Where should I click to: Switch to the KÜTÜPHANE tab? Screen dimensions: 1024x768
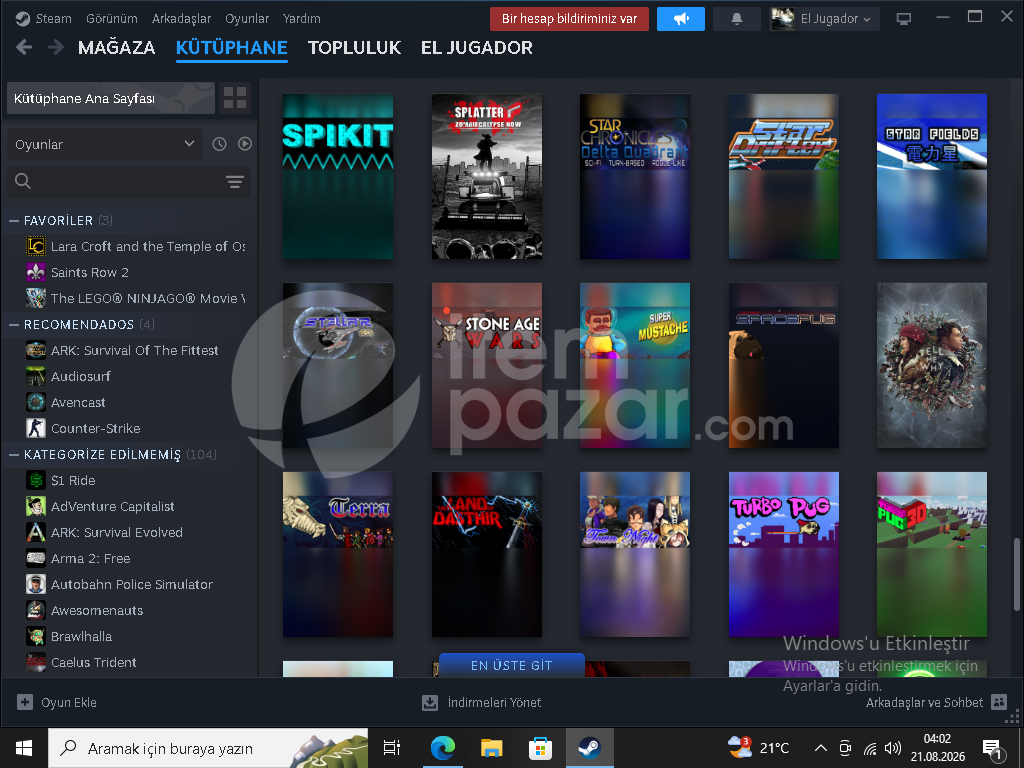point(232,47)
